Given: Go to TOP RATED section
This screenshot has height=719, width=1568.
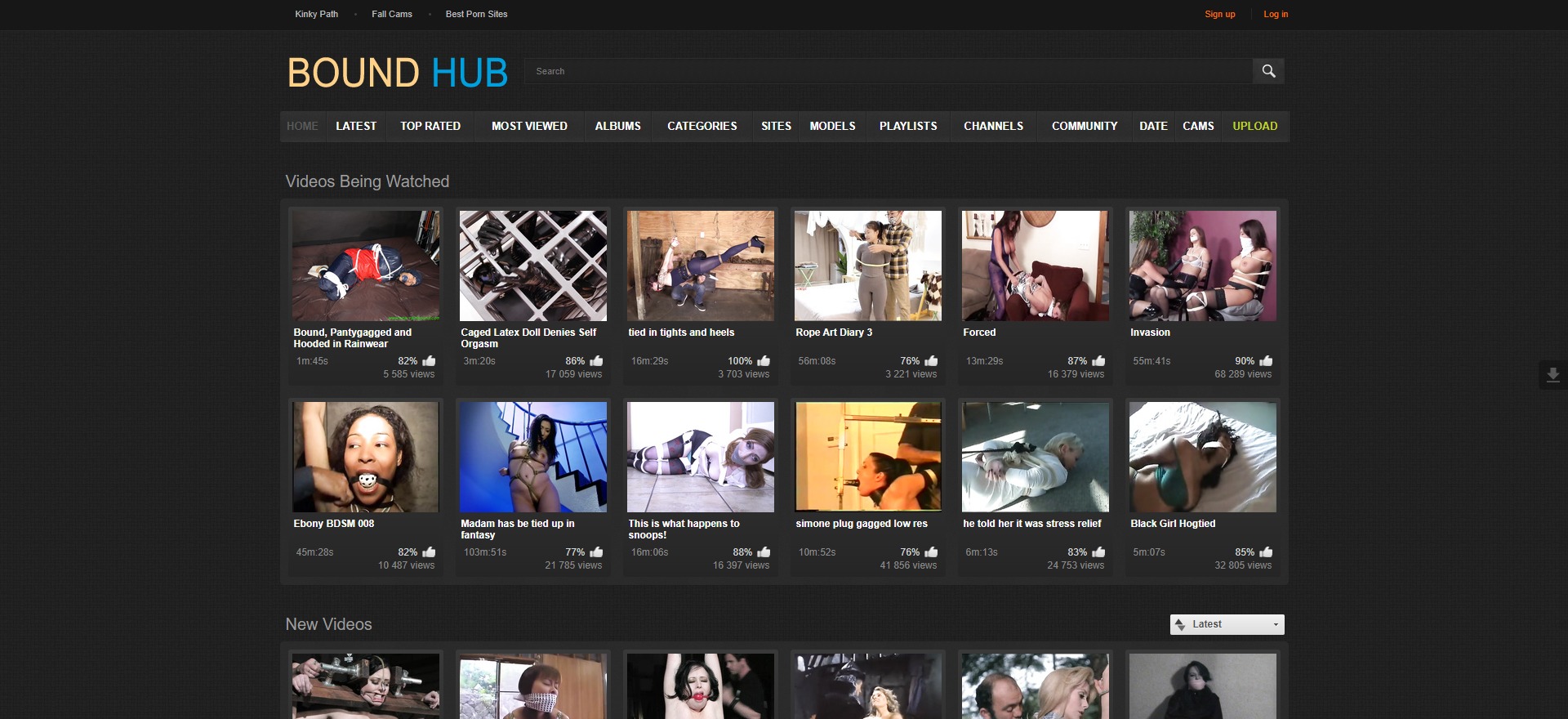Looking at the screenshot, I should (430, 127).
